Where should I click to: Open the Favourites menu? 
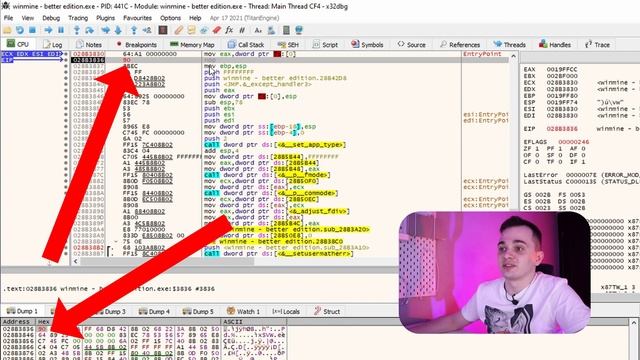[137, 18]
